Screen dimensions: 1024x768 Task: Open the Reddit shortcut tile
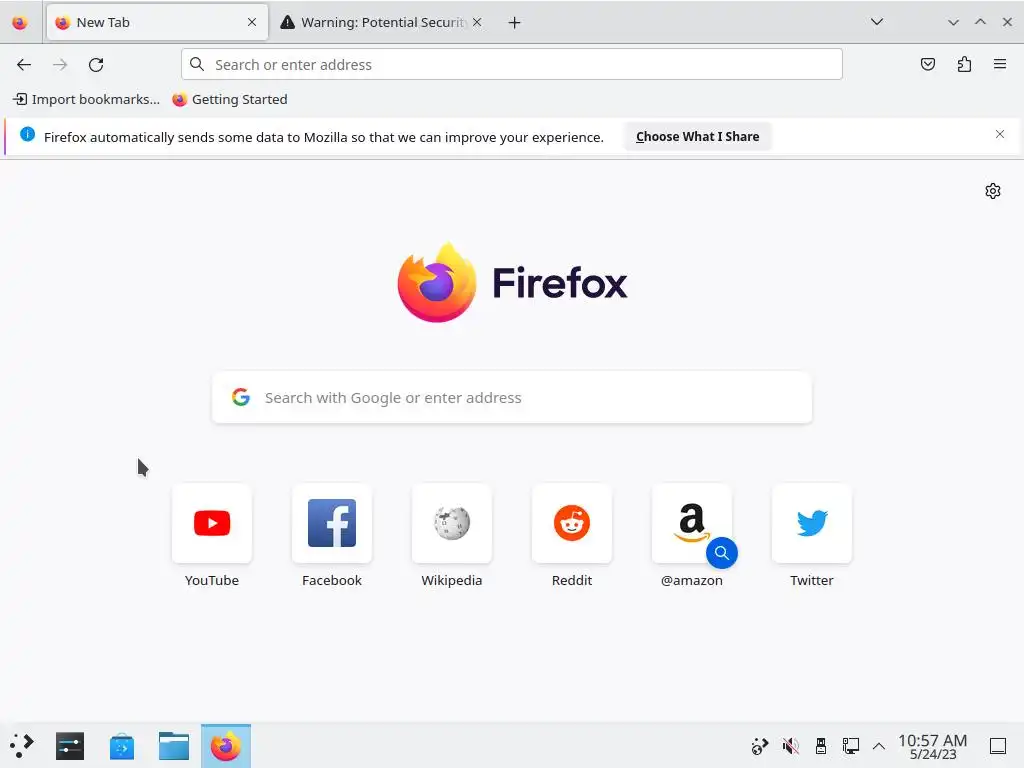pyautogui.click(x=572, y=523)
